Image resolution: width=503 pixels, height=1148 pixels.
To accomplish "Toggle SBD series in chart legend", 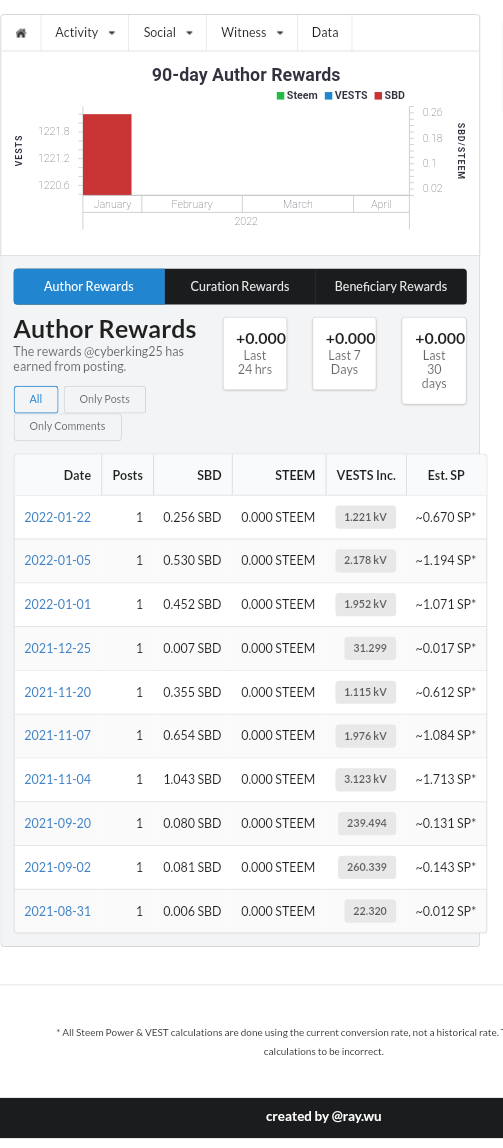I will [x=390, y=95].
